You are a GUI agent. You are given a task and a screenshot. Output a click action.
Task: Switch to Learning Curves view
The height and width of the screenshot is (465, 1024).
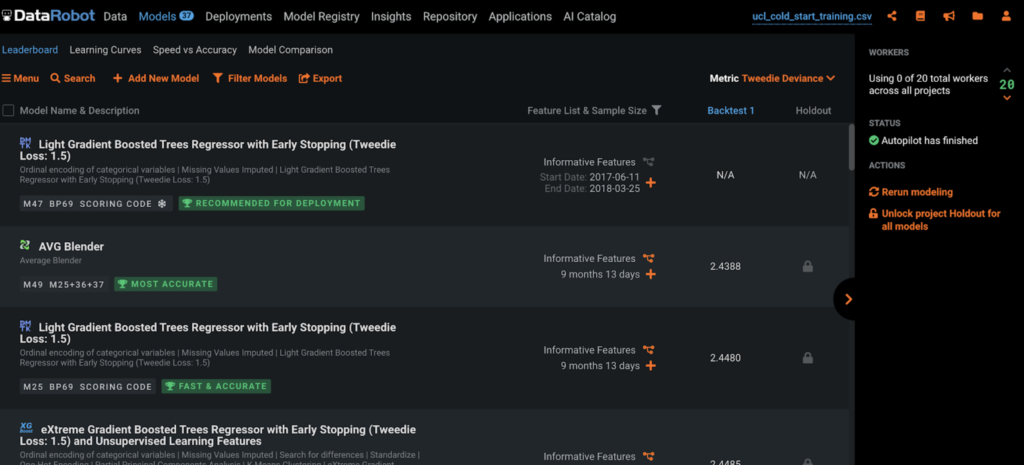click(x=105, y=50)
